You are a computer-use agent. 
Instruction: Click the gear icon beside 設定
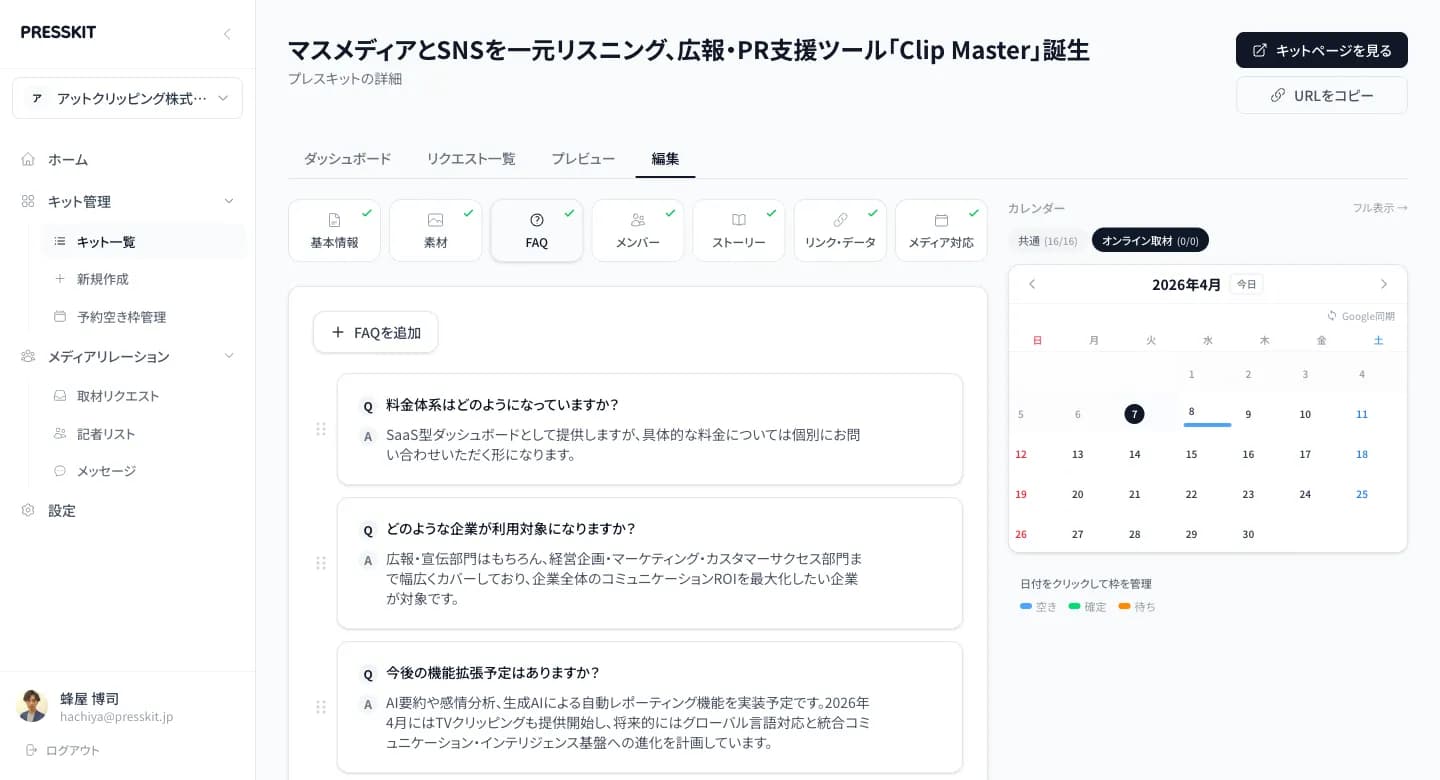pyautogui.click(x=28, y=510)
